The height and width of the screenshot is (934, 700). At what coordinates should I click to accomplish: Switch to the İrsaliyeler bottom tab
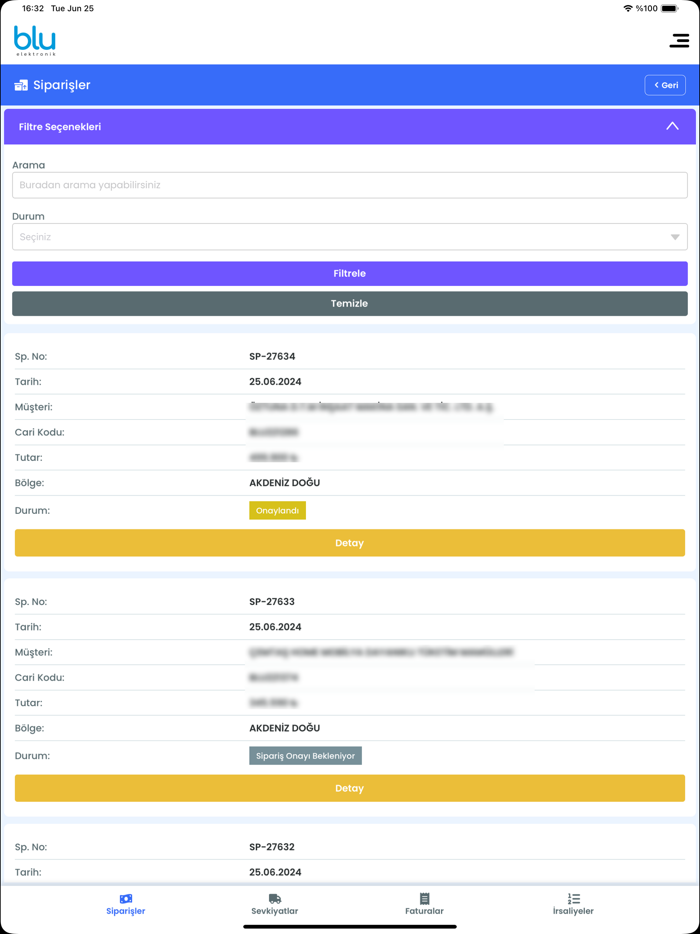tap(573, 904)
